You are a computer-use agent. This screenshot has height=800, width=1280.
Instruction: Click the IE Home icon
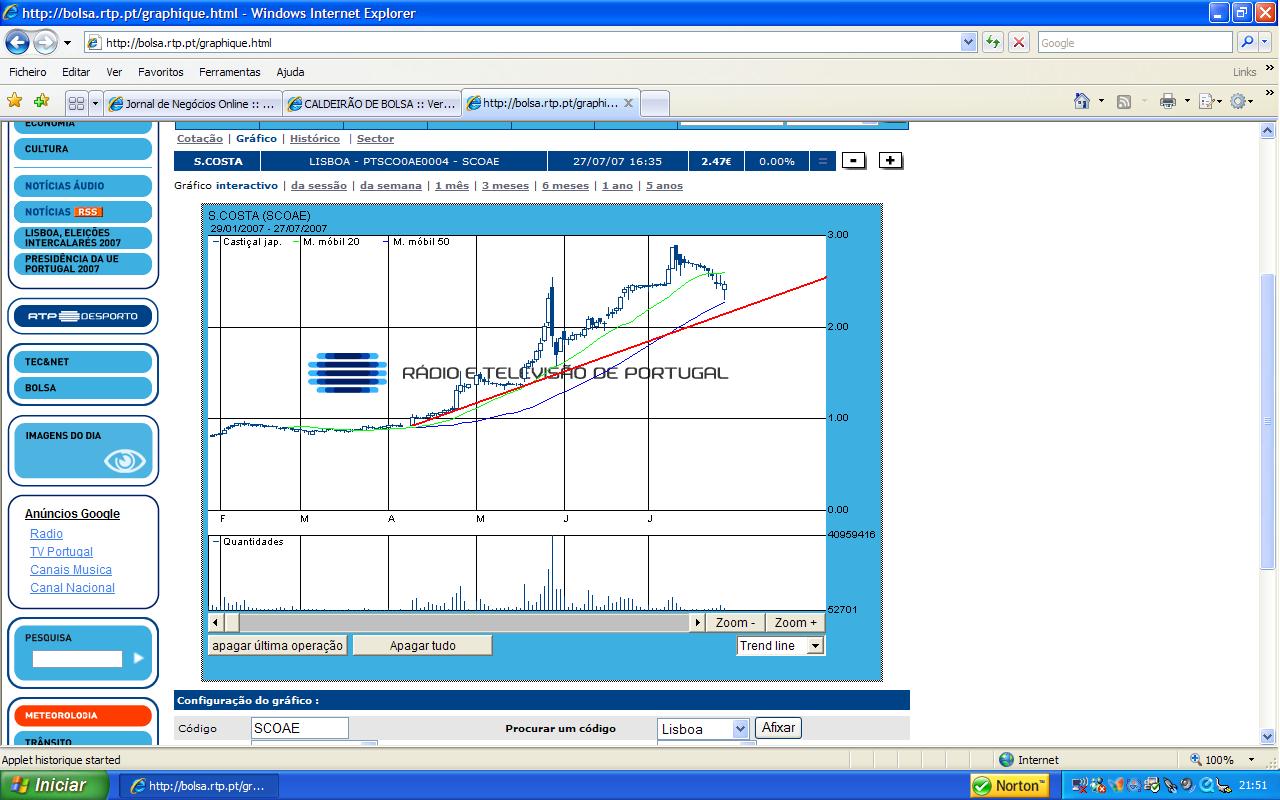pyautogui.click(x=1082, y=101)
